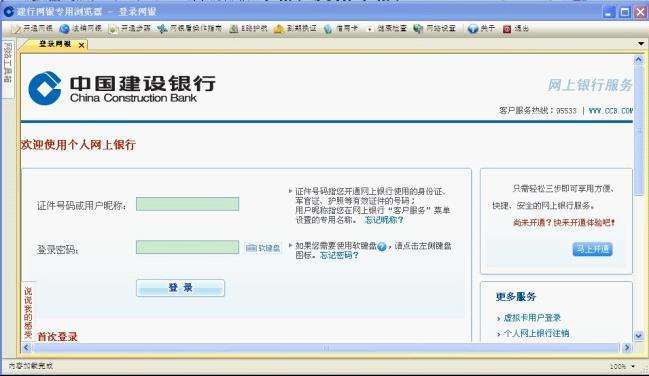649x376 pixels.
Task: Click the horizontal scrollbar left arrow
Action: (x=26, y=347)
